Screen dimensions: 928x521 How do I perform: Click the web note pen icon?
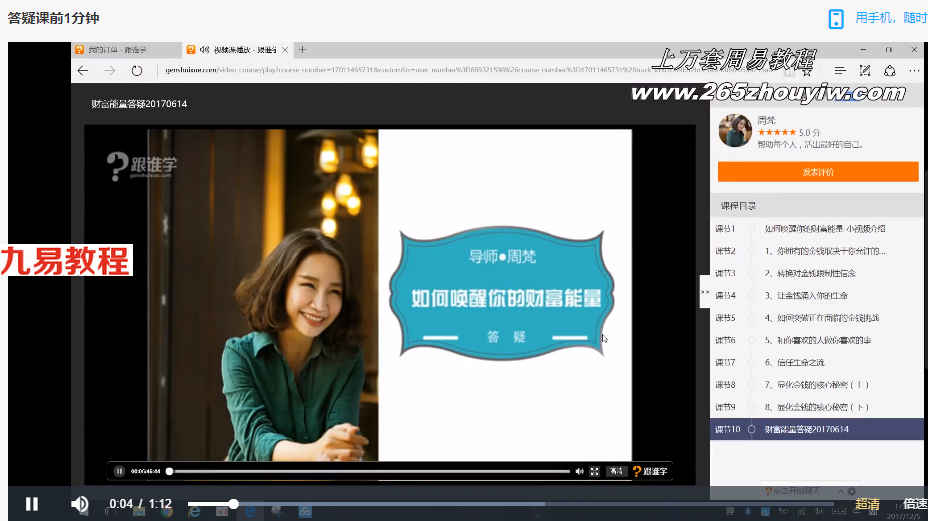[x=865, y=70]
